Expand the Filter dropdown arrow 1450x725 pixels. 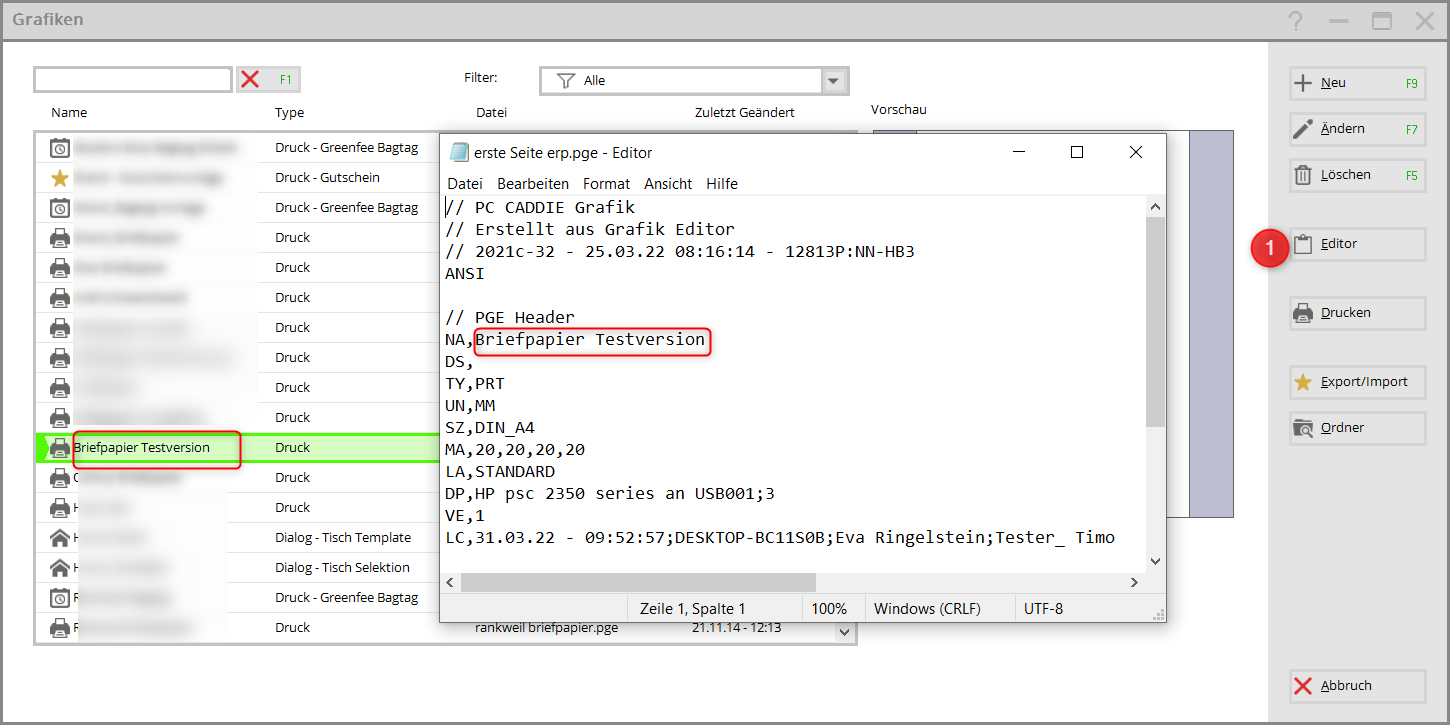click(x=833, y=81)
